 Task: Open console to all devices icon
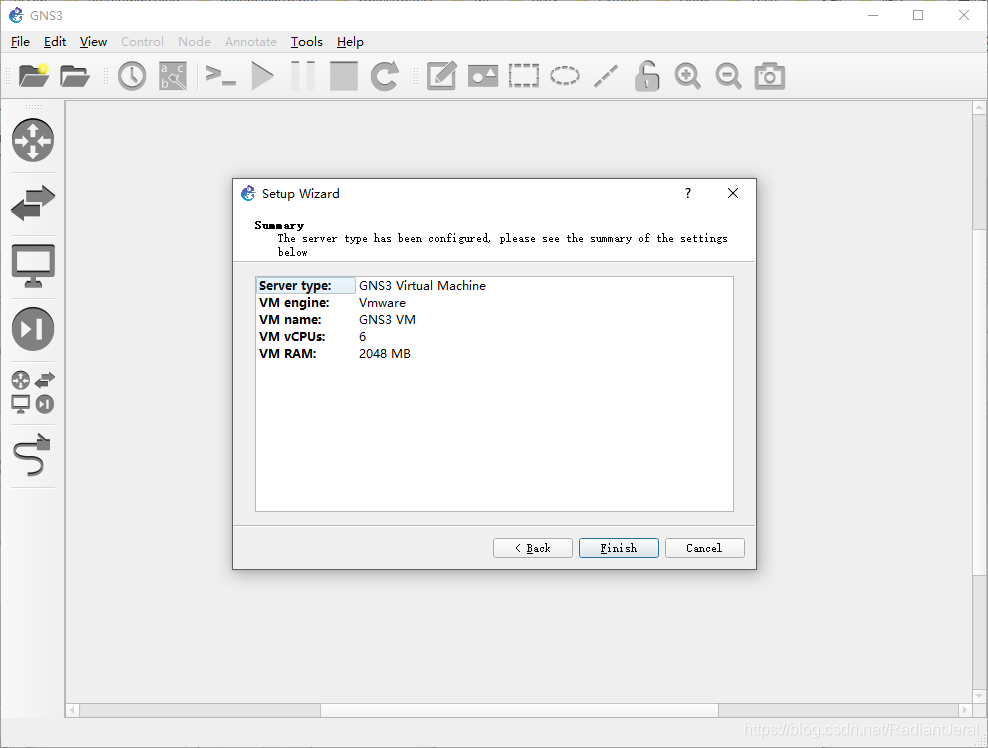[x=221, y=76]
